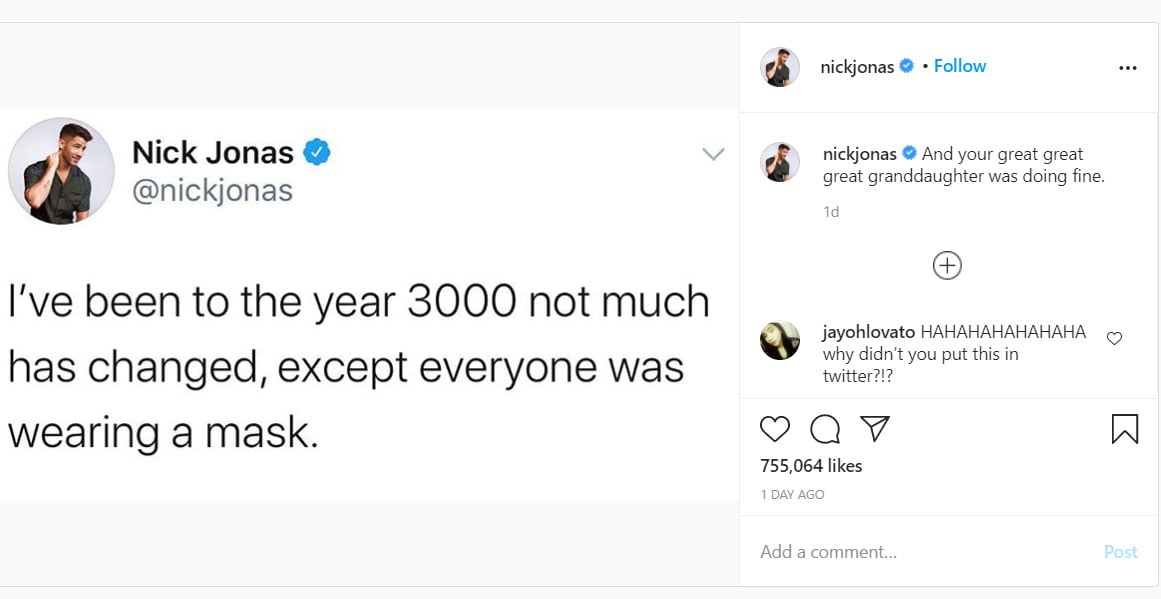Click the nickjonas avatar beside the caption
Image resolution: width=1161 pixels, height=599 pixels.
click(x=780, y=162)
